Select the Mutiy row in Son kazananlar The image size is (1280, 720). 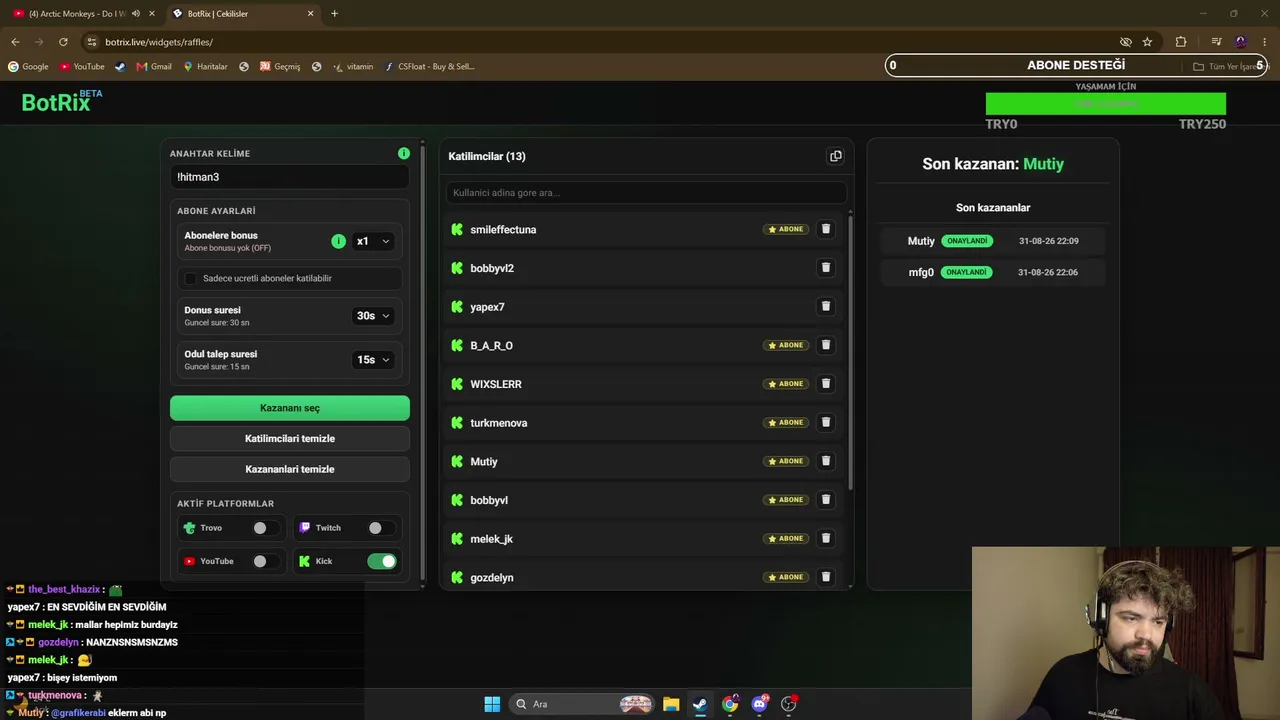(993, 241)
